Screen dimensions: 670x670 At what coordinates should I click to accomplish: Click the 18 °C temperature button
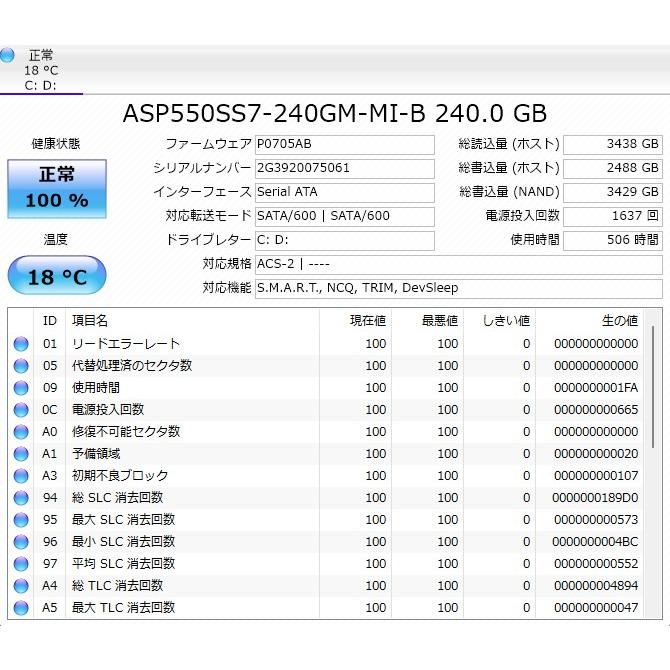(57, 276)
